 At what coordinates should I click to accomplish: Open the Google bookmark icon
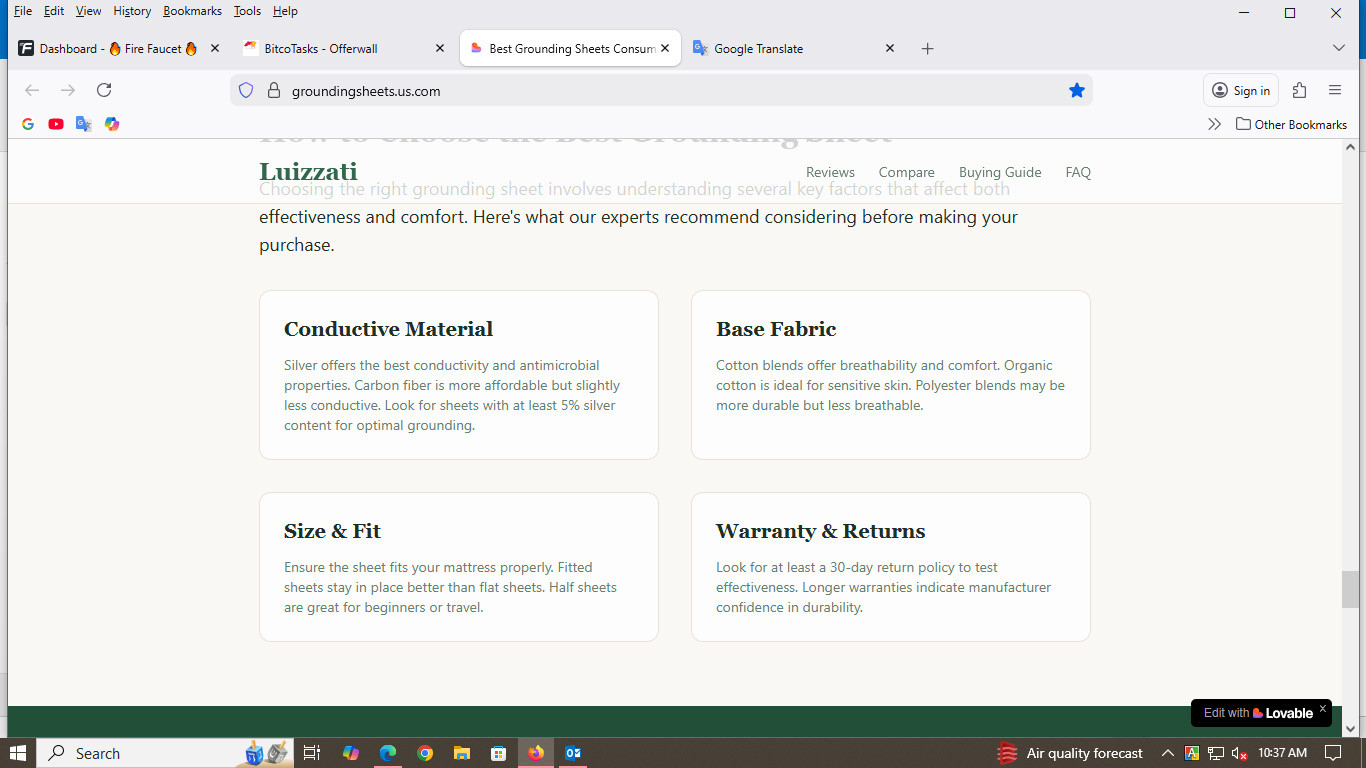pyautogui.click(x=28, y=124)
